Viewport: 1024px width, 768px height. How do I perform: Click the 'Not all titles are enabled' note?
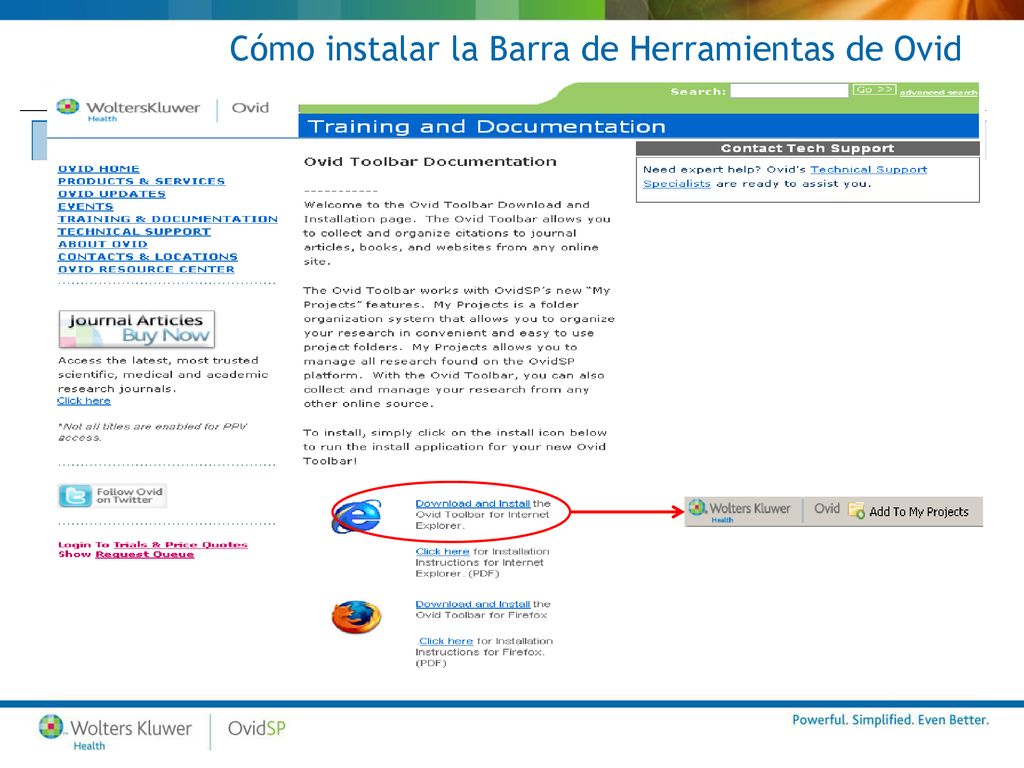pos(152,432)
